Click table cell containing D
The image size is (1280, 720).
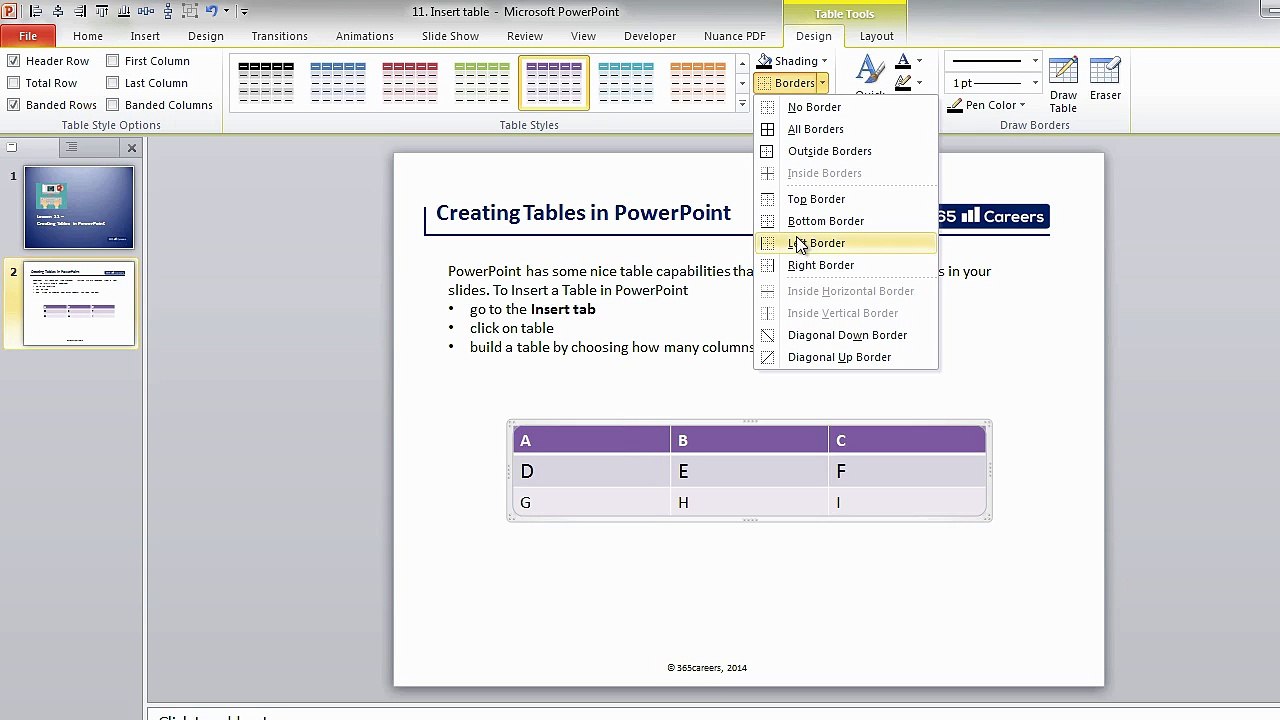click(592, 471)
